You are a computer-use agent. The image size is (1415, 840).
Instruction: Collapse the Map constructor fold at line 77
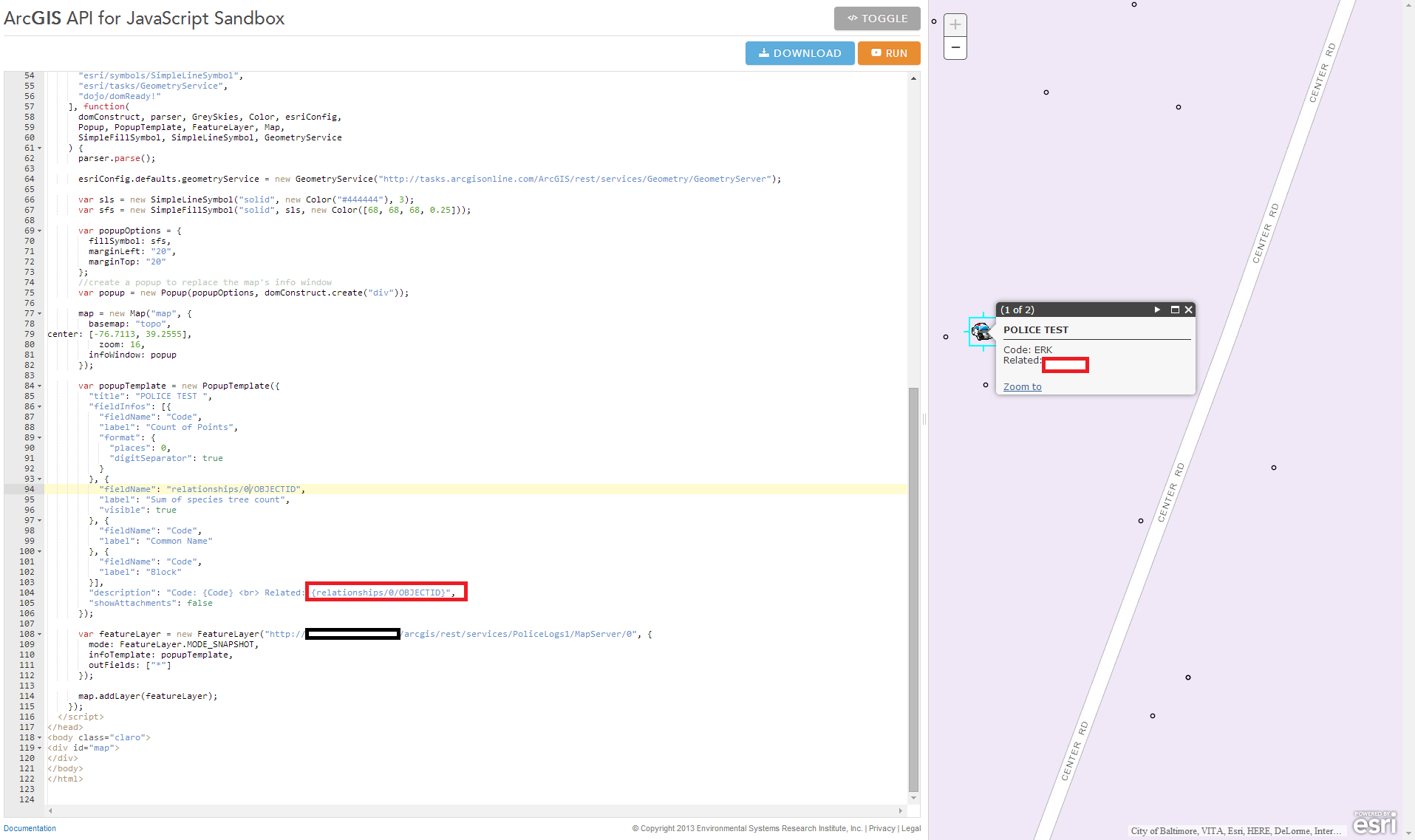pyautogui.click(x=40, y=314)
